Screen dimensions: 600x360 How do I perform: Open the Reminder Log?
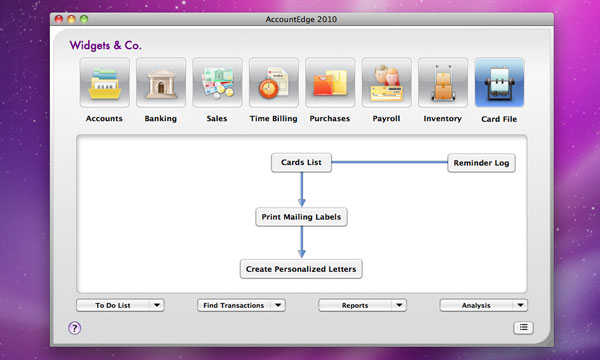[481, 163]
